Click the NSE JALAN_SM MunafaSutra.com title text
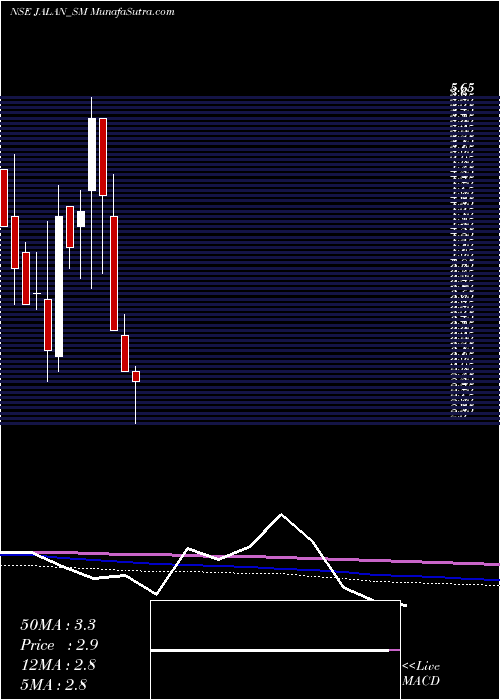Screen dimensions: 500x700 [92, 12]
